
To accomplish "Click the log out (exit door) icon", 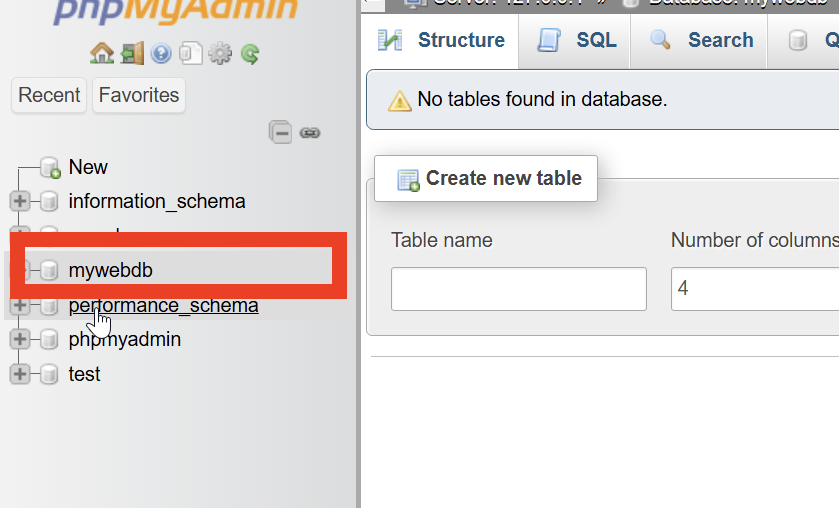I will [131, 53].
